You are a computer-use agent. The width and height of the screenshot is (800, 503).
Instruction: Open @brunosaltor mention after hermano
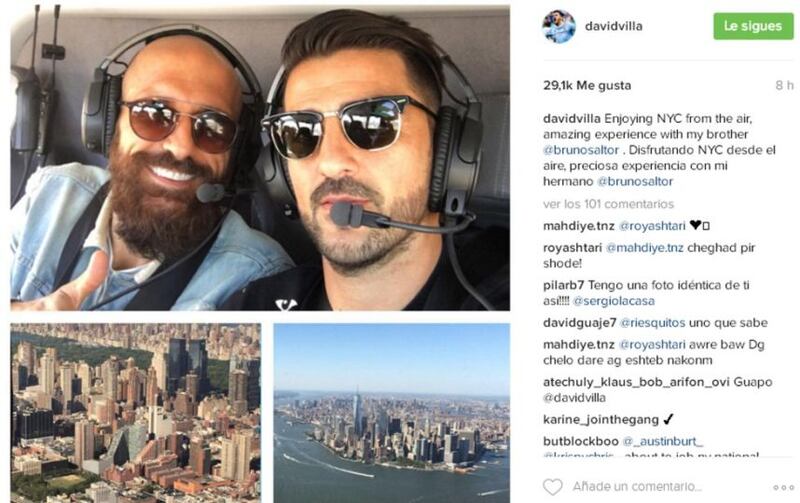click(635, 181)
